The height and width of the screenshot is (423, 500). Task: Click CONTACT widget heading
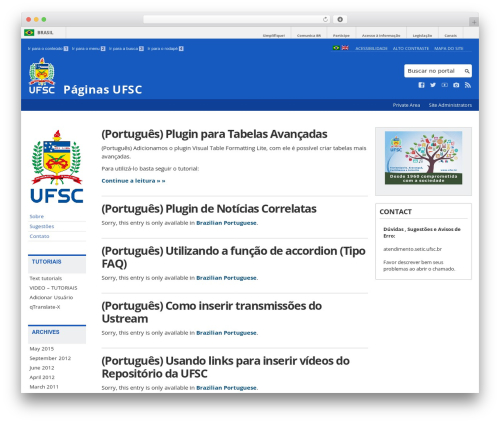(396, 212)
